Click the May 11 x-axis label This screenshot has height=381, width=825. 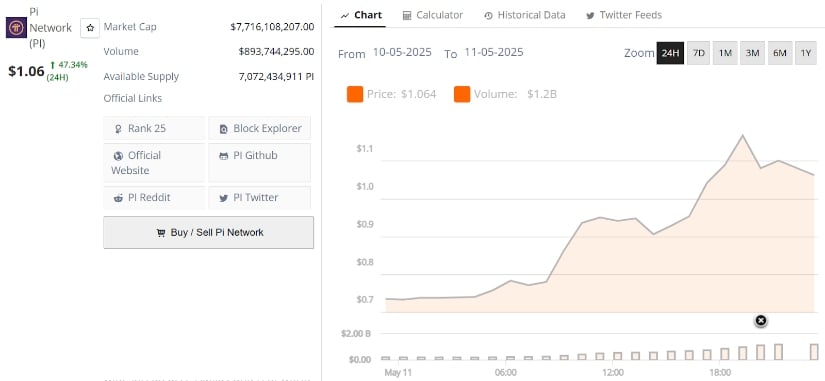[398, 373]
